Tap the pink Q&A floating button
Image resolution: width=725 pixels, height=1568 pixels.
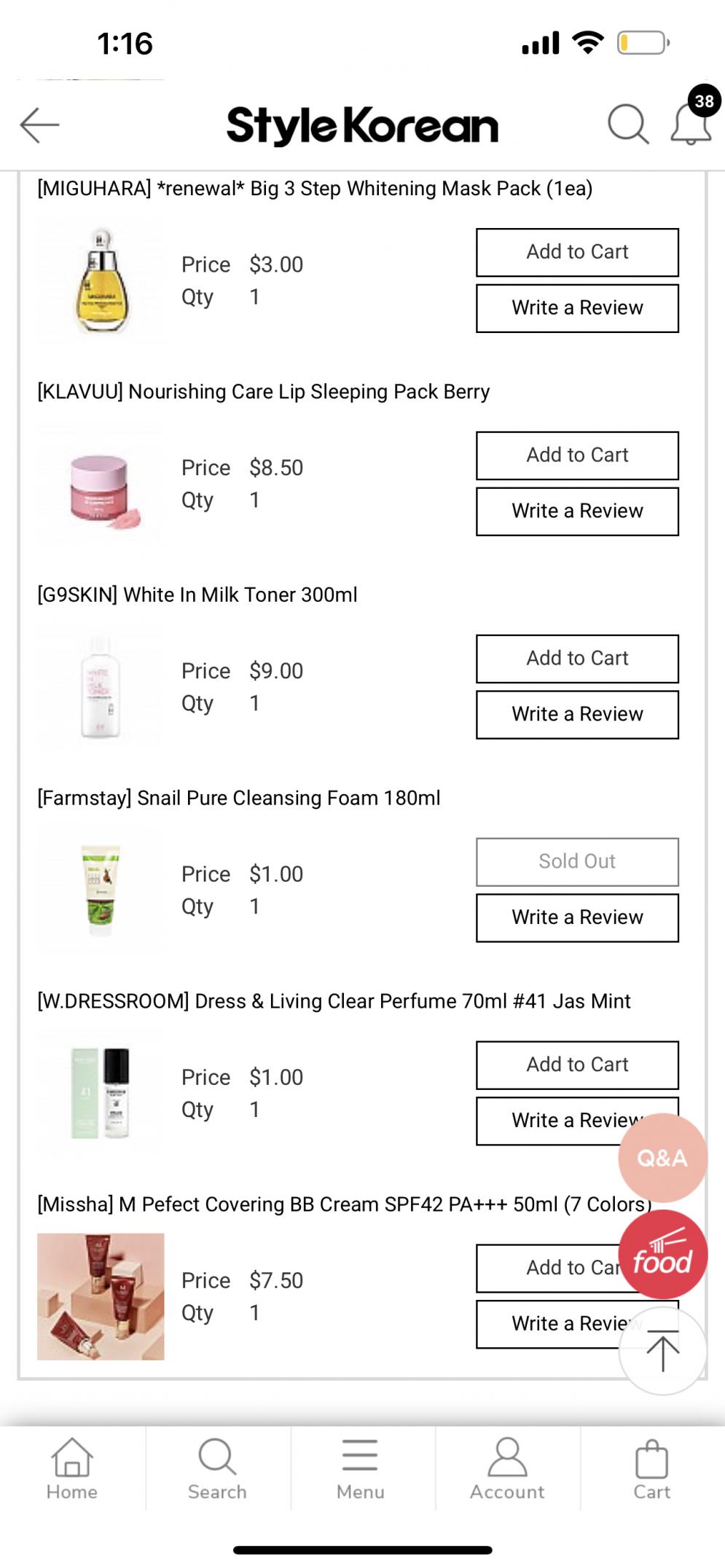662,1157
